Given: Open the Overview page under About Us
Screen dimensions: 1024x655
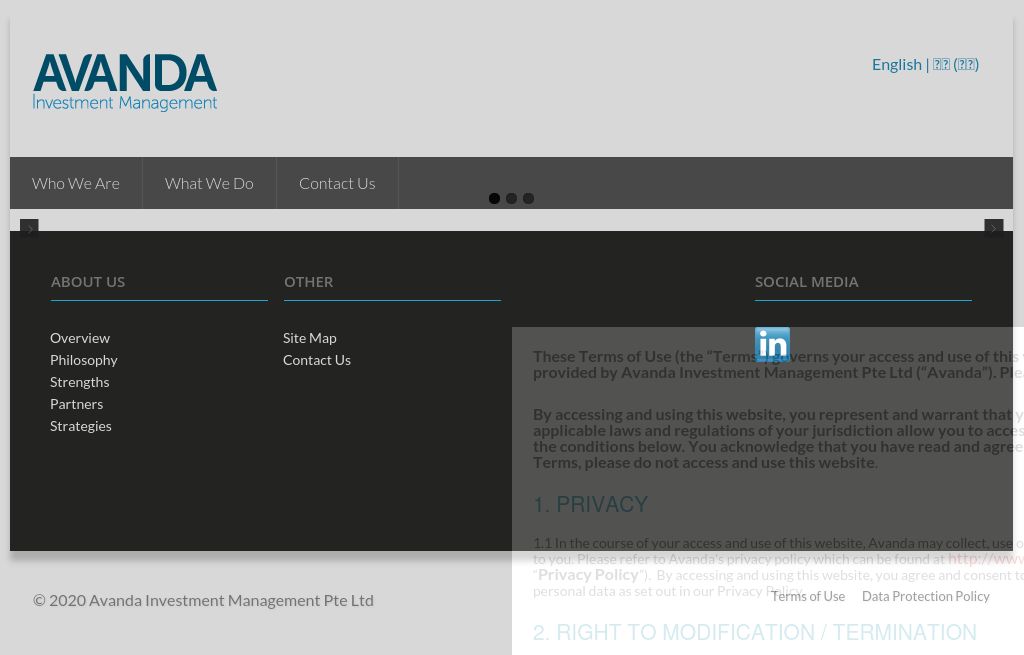Looking at the screenshot, I should point(80,337).
